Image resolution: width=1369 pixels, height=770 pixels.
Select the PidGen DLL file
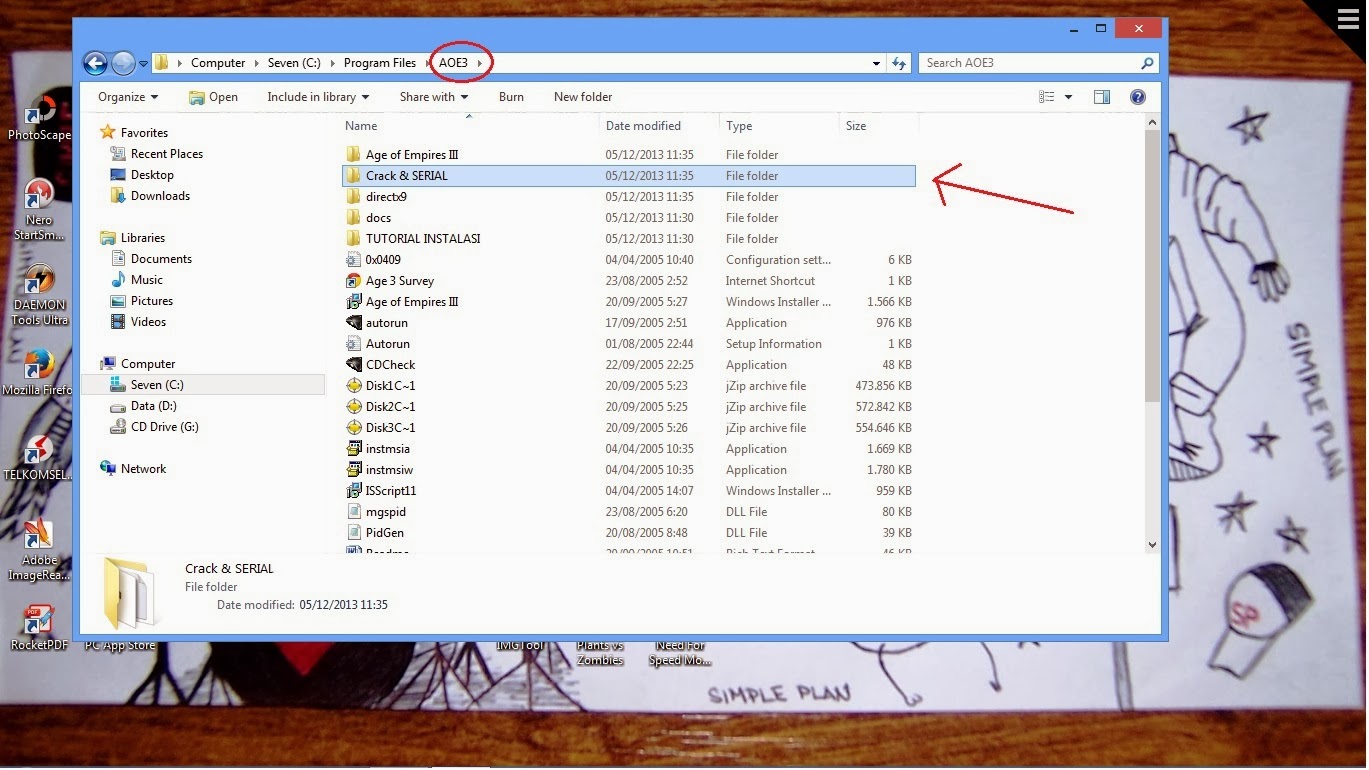[x=628, y=533]
